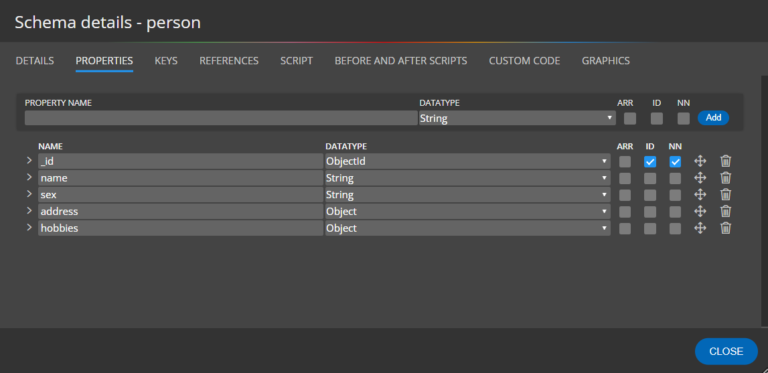Toggle NN checkbox on the name row
The image size is (768, 373).
click(675, 178)
